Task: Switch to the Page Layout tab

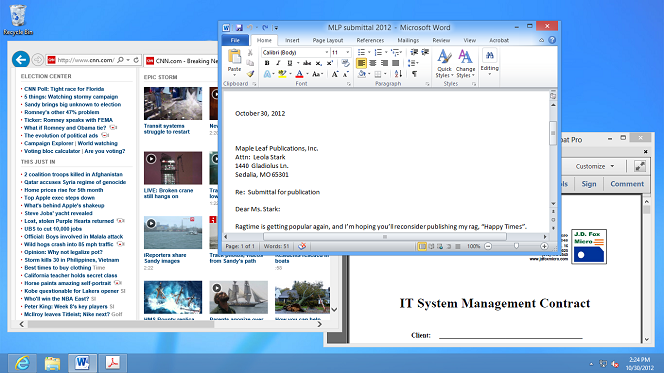Action: click(x=328, y=40)
